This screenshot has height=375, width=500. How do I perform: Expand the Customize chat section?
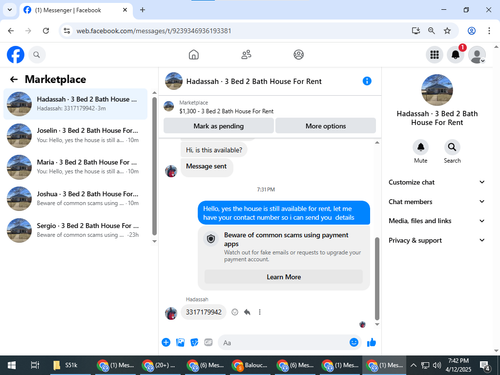[436, 182]
